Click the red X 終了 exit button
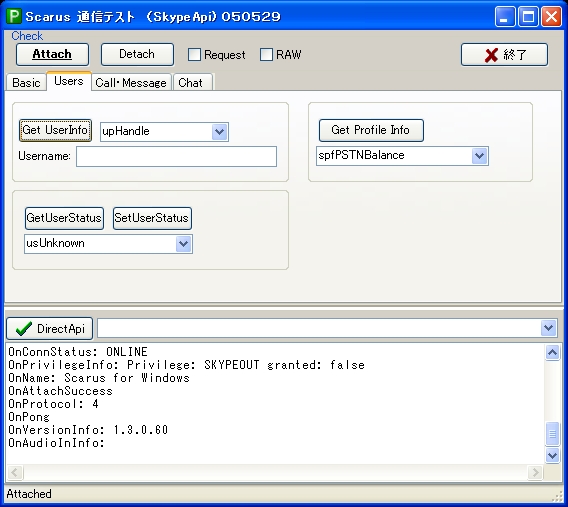This screenshot has height=507, width=568. (504, 54)
